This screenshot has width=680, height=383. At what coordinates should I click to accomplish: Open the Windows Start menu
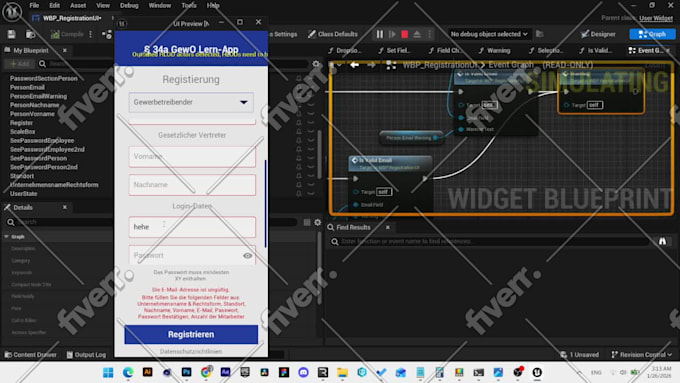tap(108, 372)
